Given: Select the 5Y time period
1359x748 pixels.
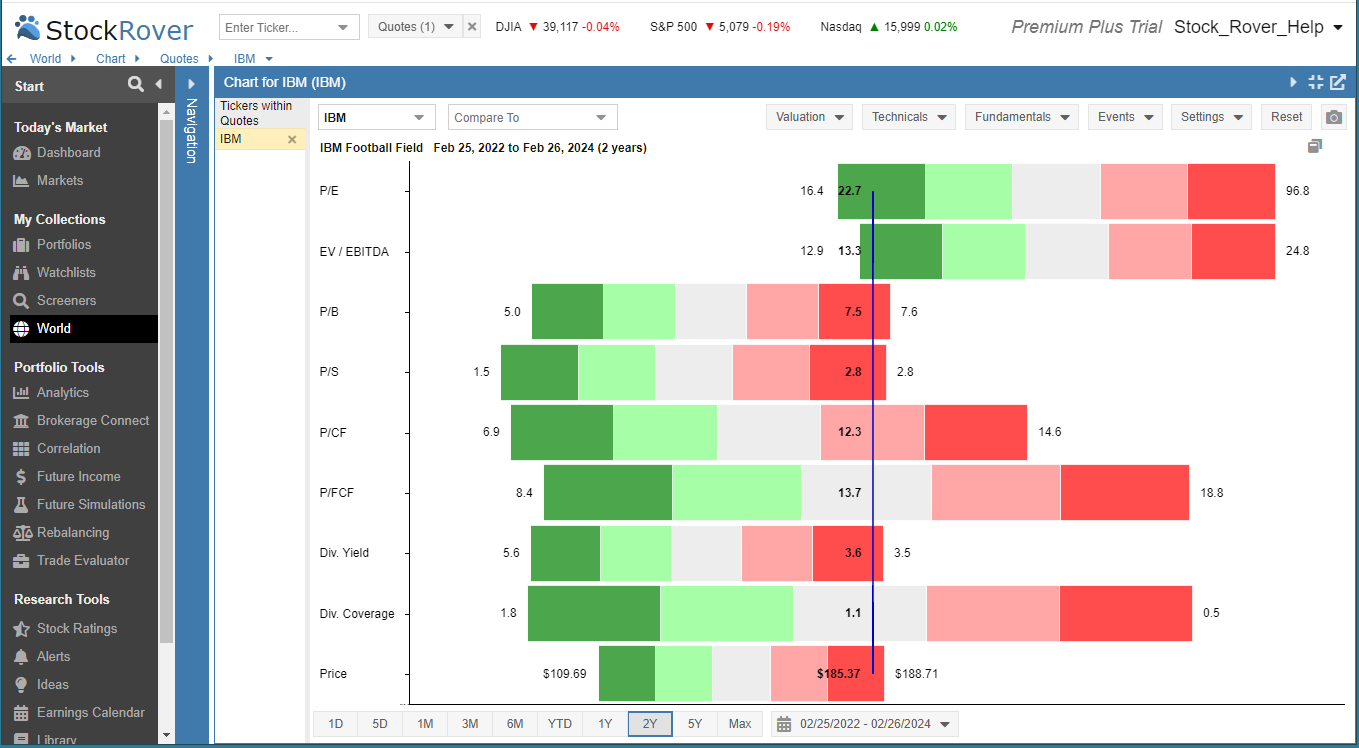Looking at the screenshot, I should point(695,724).
